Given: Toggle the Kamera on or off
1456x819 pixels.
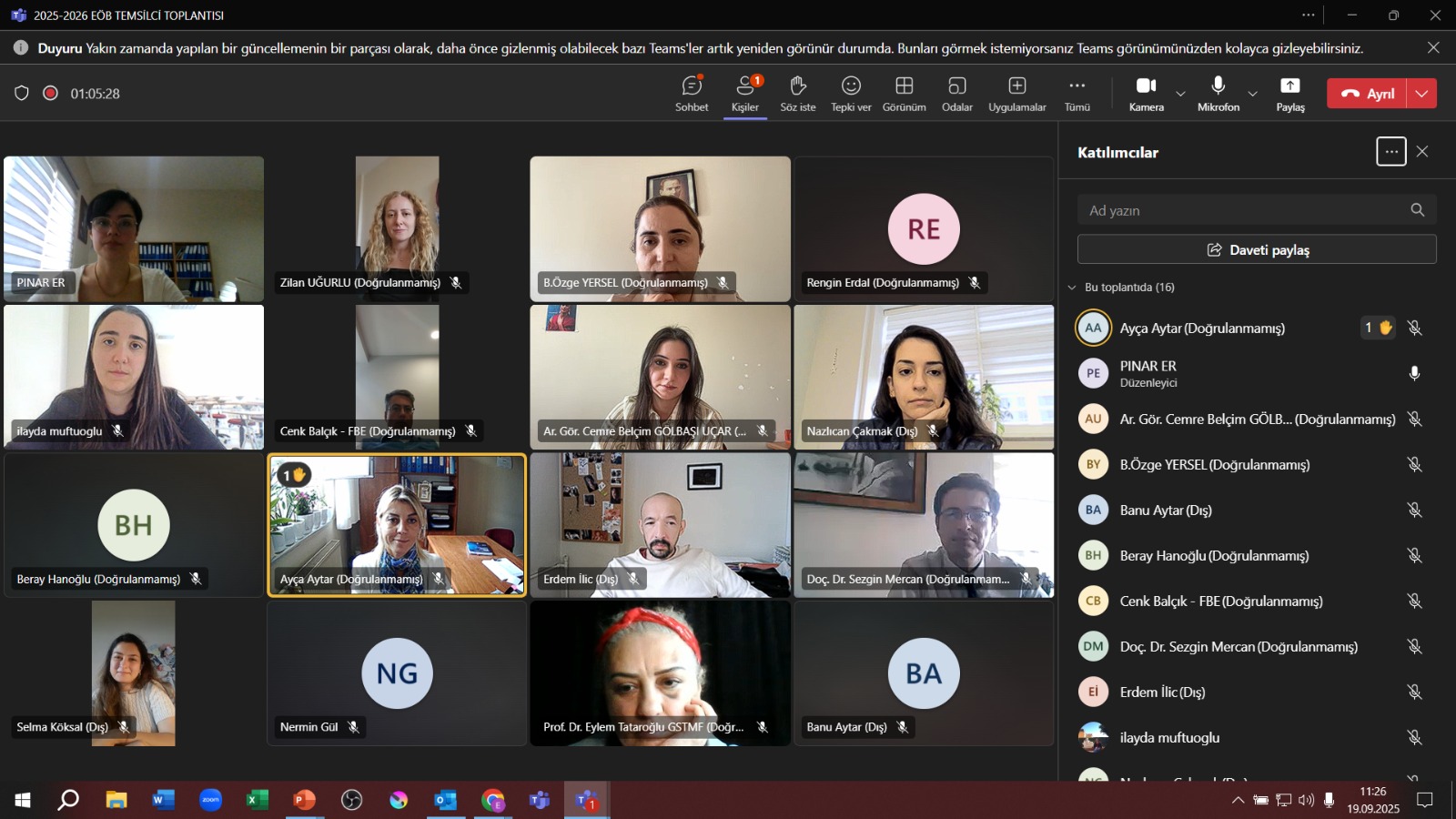Looking at the screenshot, I should [x=1146, y=93].
